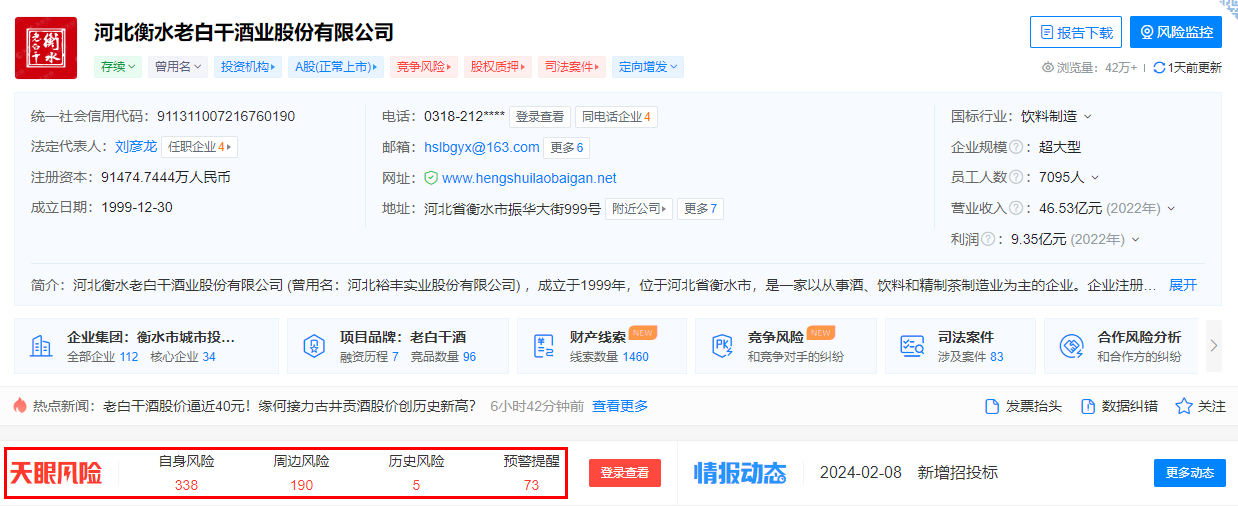The width and height of the screenshot is (1238, 506).
Task: Open 核心企业 34 link
Action: pyautogui.click(x=183, y=357)
